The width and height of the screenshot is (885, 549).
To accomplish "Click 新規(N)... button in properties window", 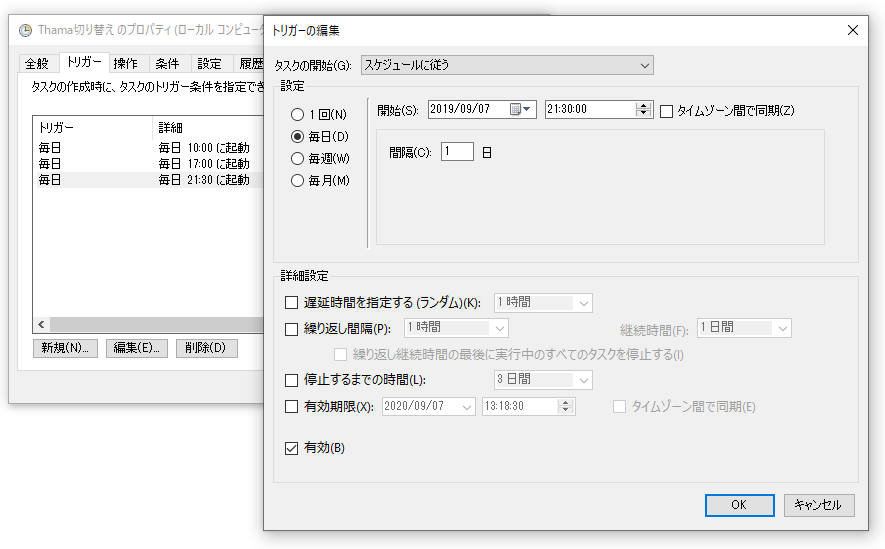I will point(65,348).
